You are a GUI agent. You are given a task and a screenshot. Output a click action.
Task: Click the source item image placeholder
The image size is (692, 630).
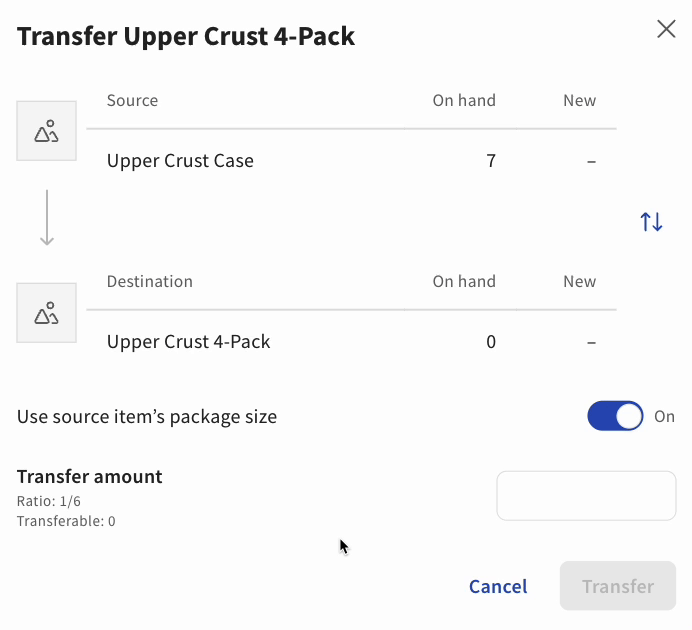click(x=47, y=131)
